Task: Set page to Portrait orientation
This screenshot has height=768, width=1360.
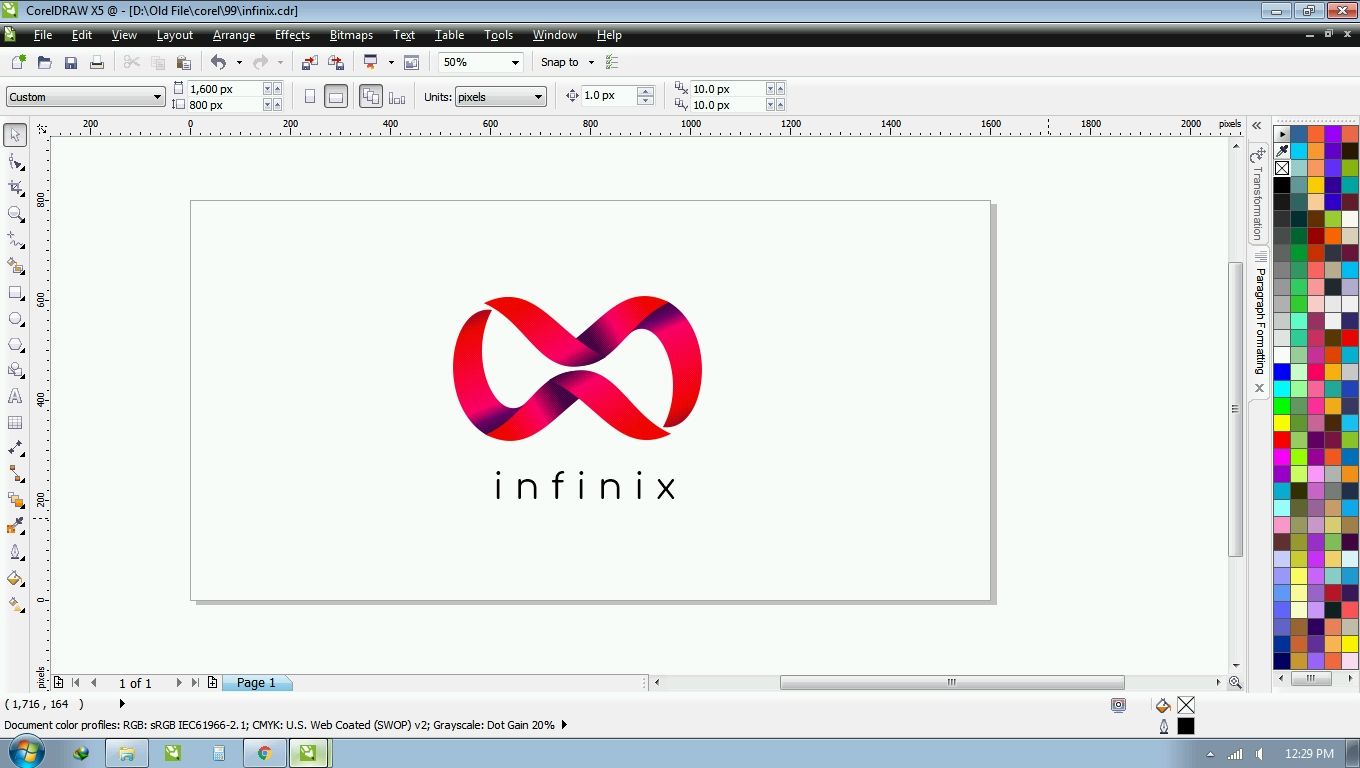Action: pos(309,97)
